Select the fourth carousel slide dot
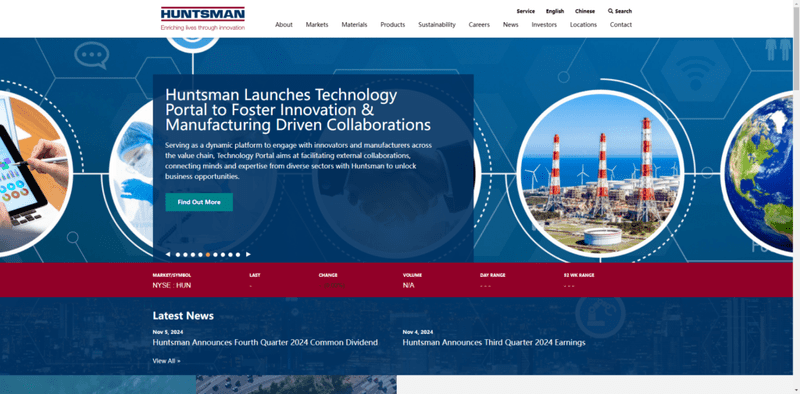The width and height of the screenshot is (800, 394). [201, 254]
